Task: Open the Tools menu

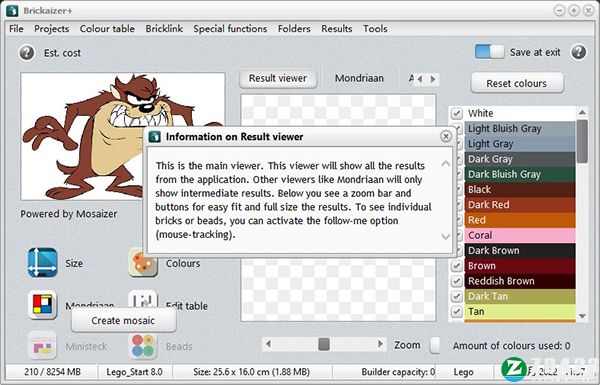Action: [x=375, y=29]
